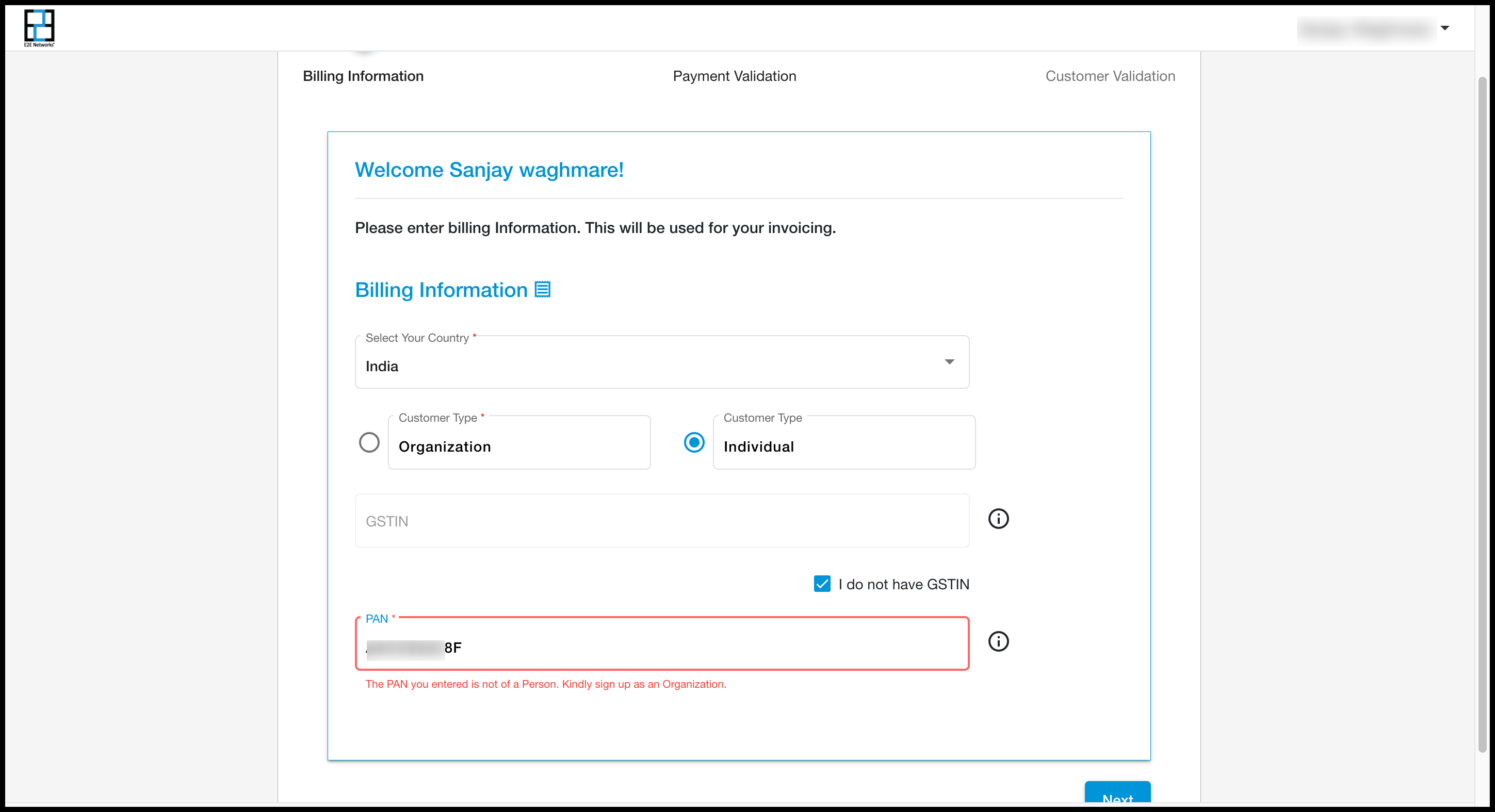Click the 'Please enter billing Information' text
The width and height of the screenshot is (1495, 812).
[595, 228]
